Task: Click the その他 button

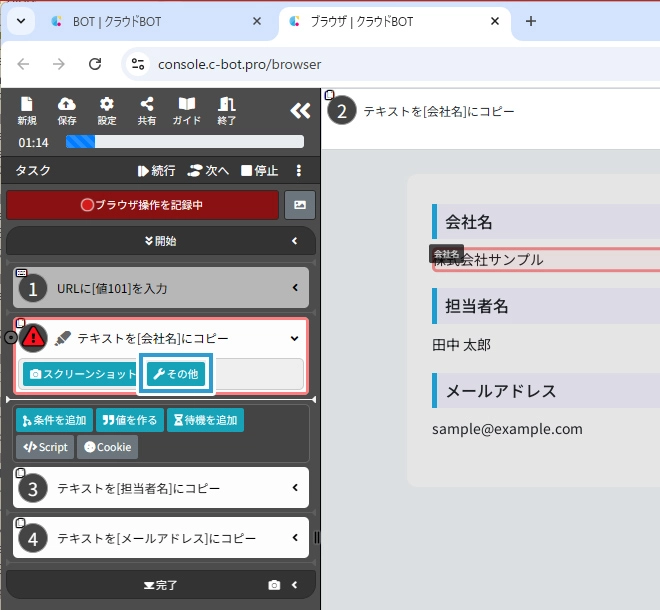Action: click(x=175, y=374)
